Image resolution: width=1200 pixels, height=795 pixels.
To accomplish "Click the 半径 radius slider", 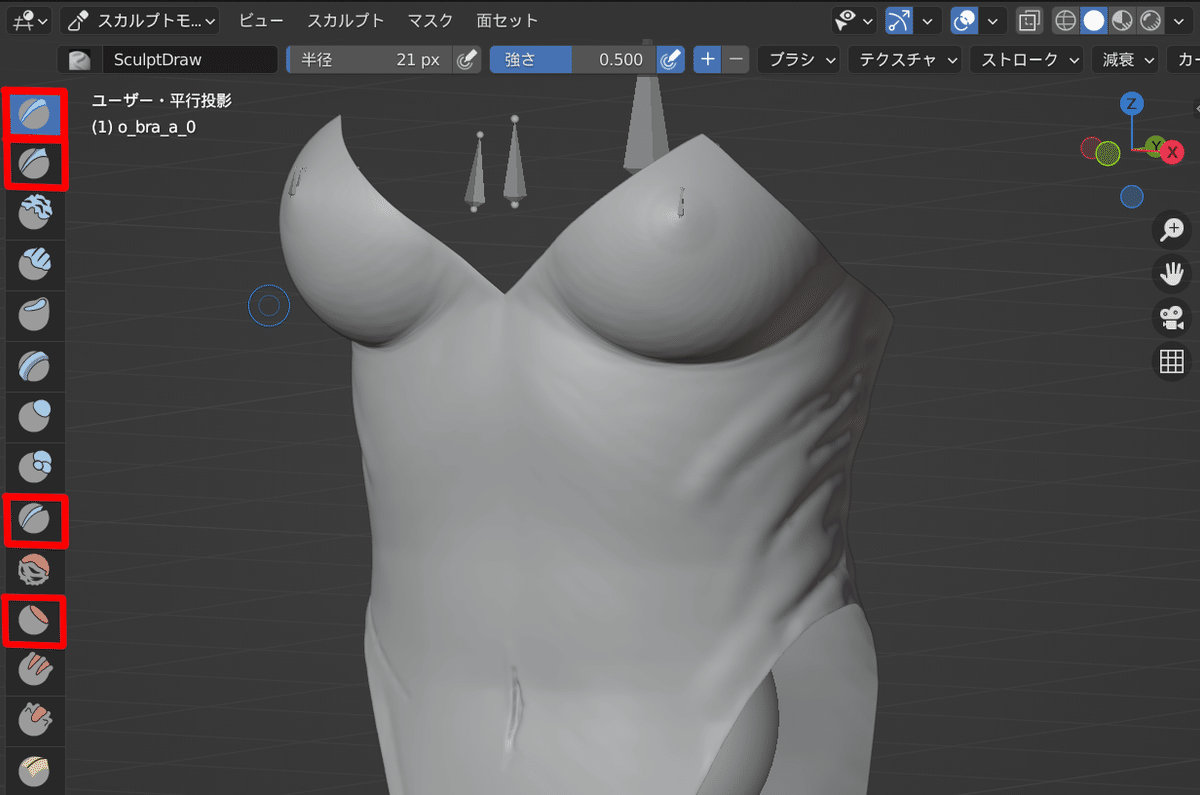I will coord(369,60).
